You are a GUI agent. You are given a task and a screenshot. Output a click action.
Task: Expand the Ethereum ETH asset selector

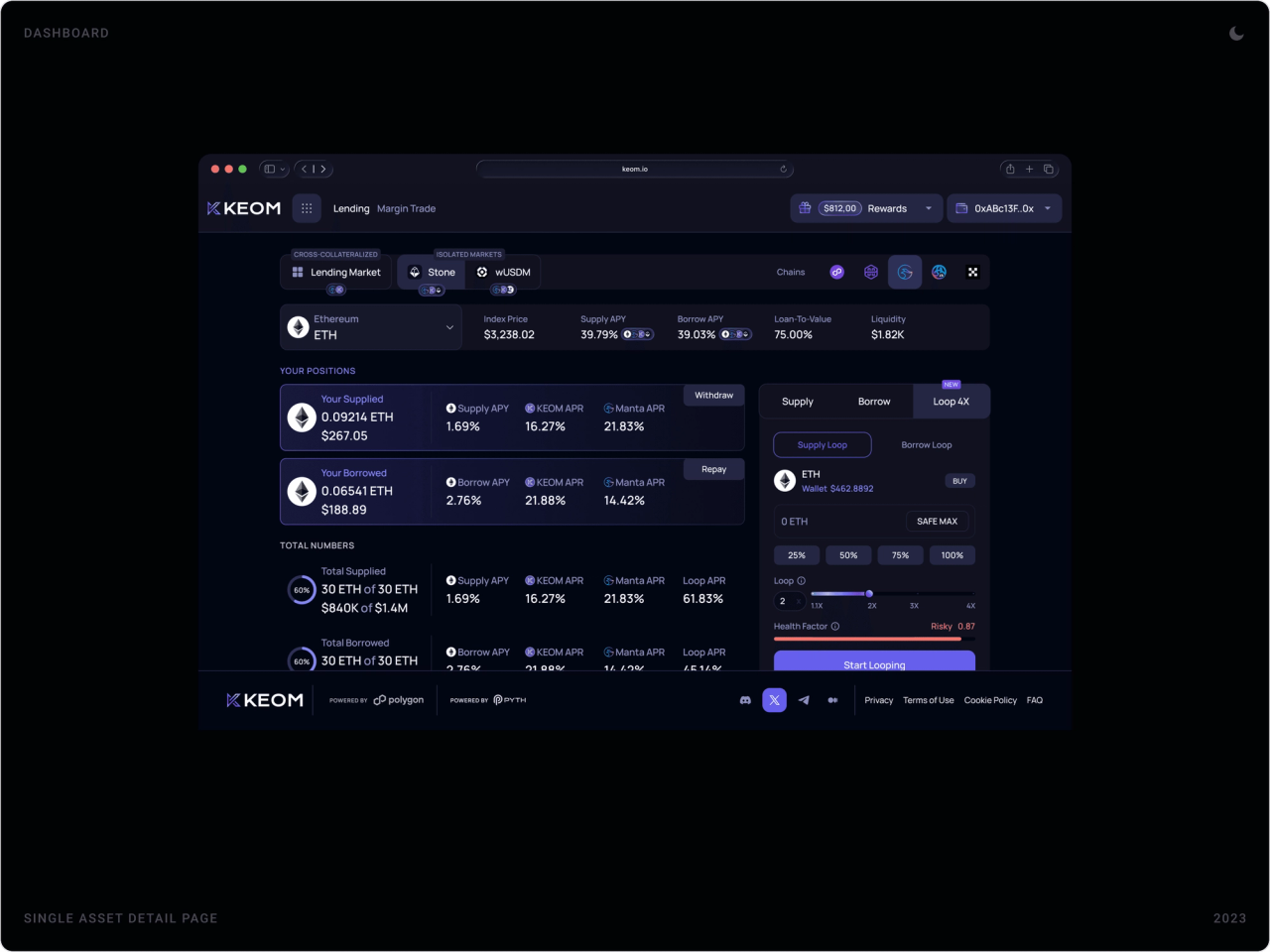click(x=371, y=327)
